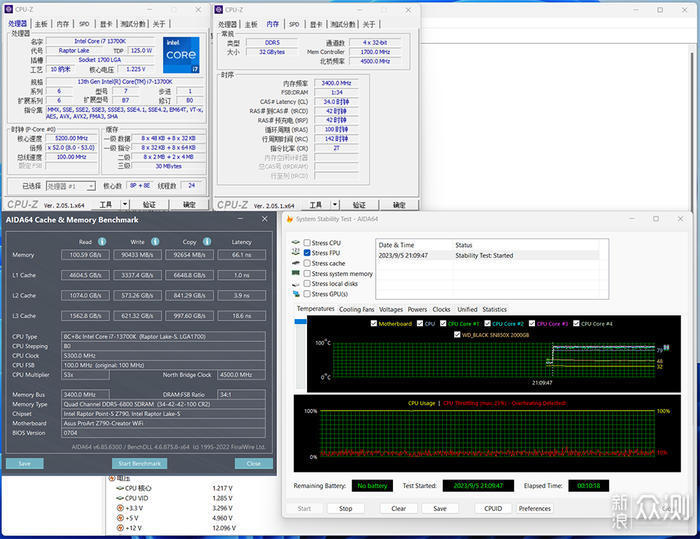Switch to the Cooling Fans tab
Image resolution: width=700 pixels, height=539 pixels.
[356, 309]
